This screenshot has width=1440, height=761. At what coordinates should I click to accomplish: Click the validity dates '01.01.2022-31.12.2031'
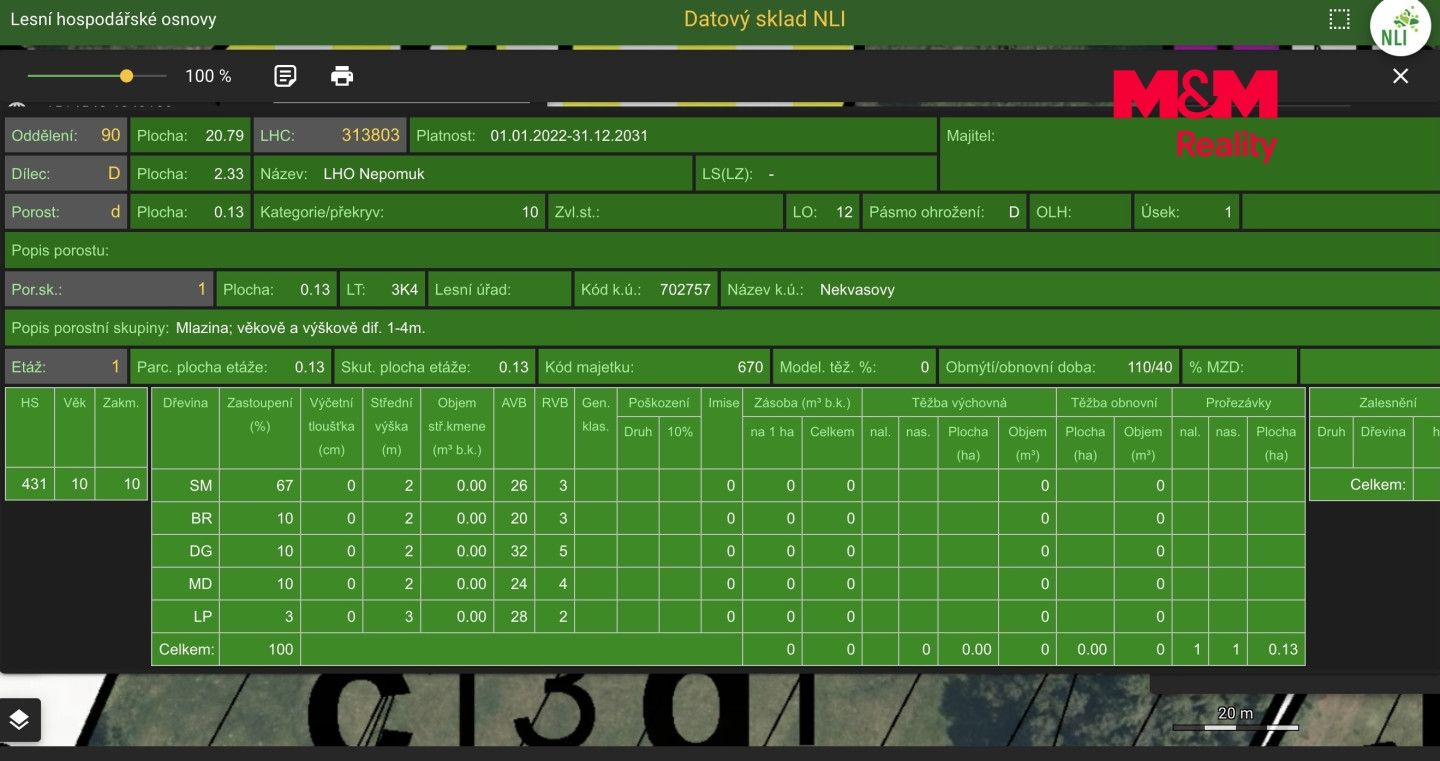point(569,135)
